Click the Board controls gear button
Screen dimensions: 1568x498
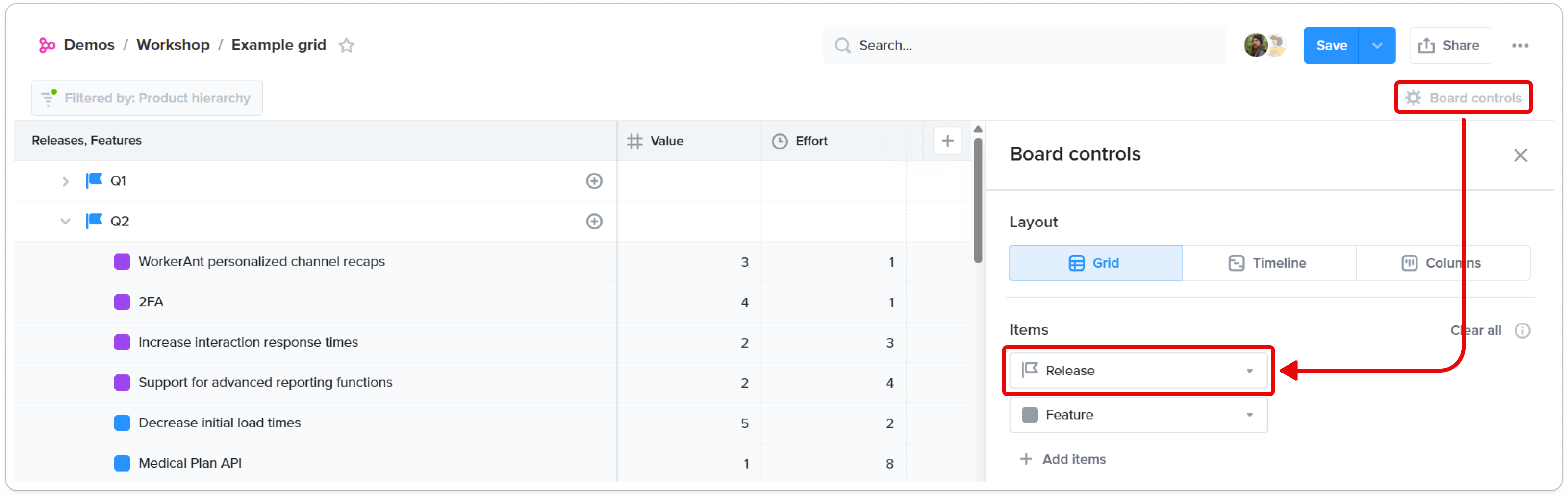pos(1463,98)
